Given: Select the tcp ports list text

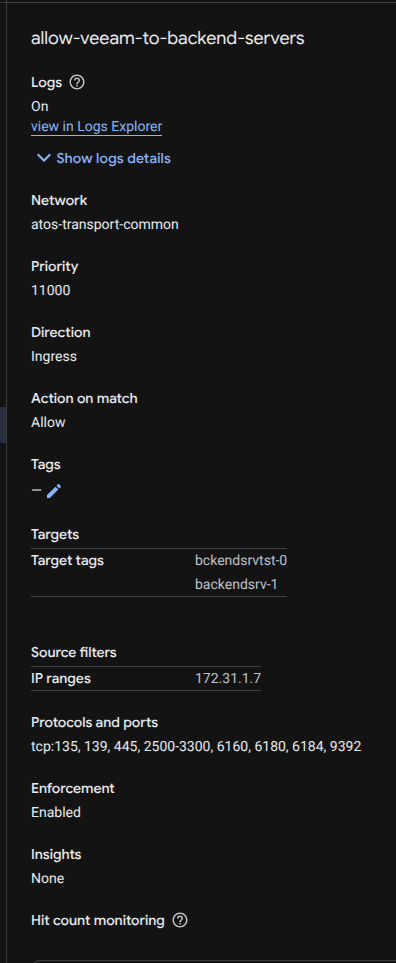Looking at the screenshot, I should pos(196,747).
